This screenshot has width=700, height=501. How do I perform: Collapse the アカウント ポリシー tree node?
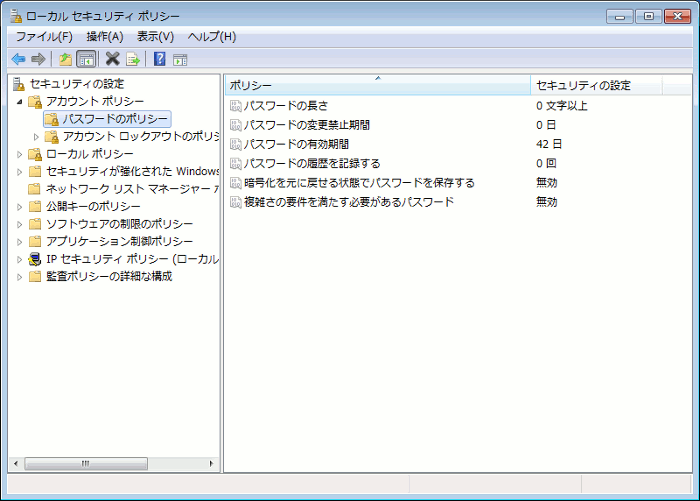[x=19, y=102]
